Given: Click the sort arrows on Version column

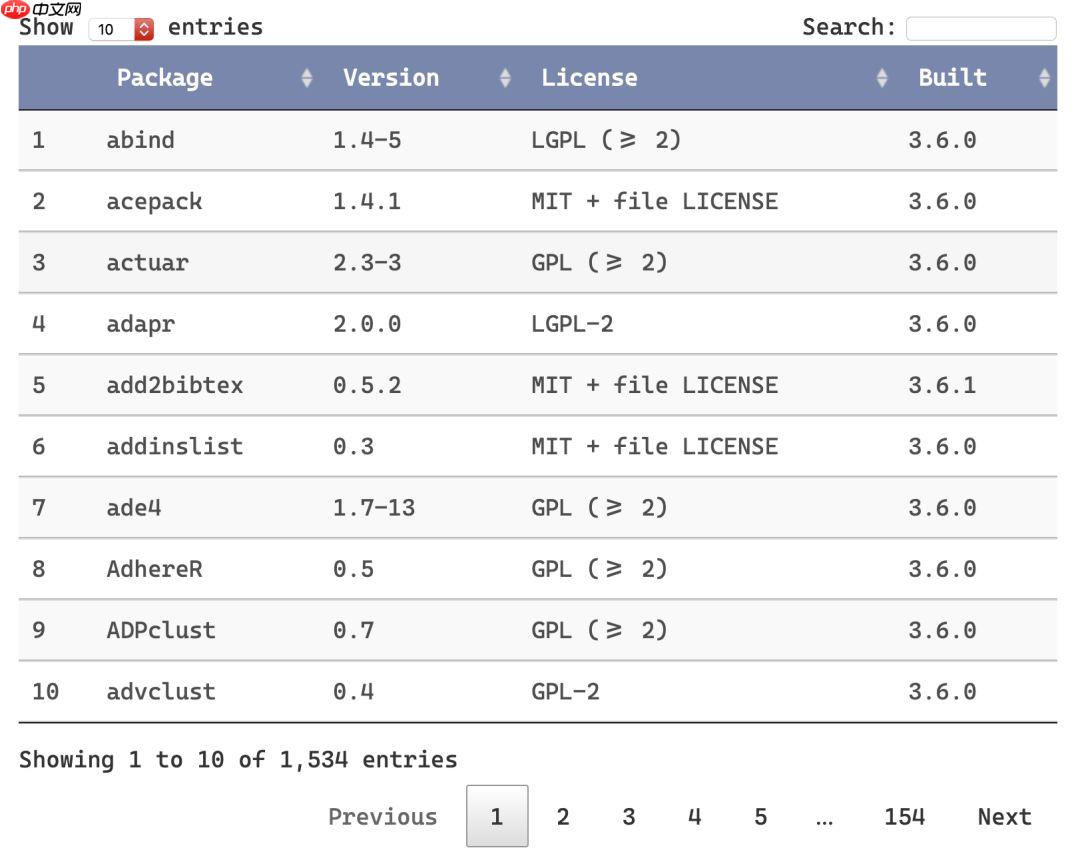Looking at the screenshot, I should coord(505,77).
